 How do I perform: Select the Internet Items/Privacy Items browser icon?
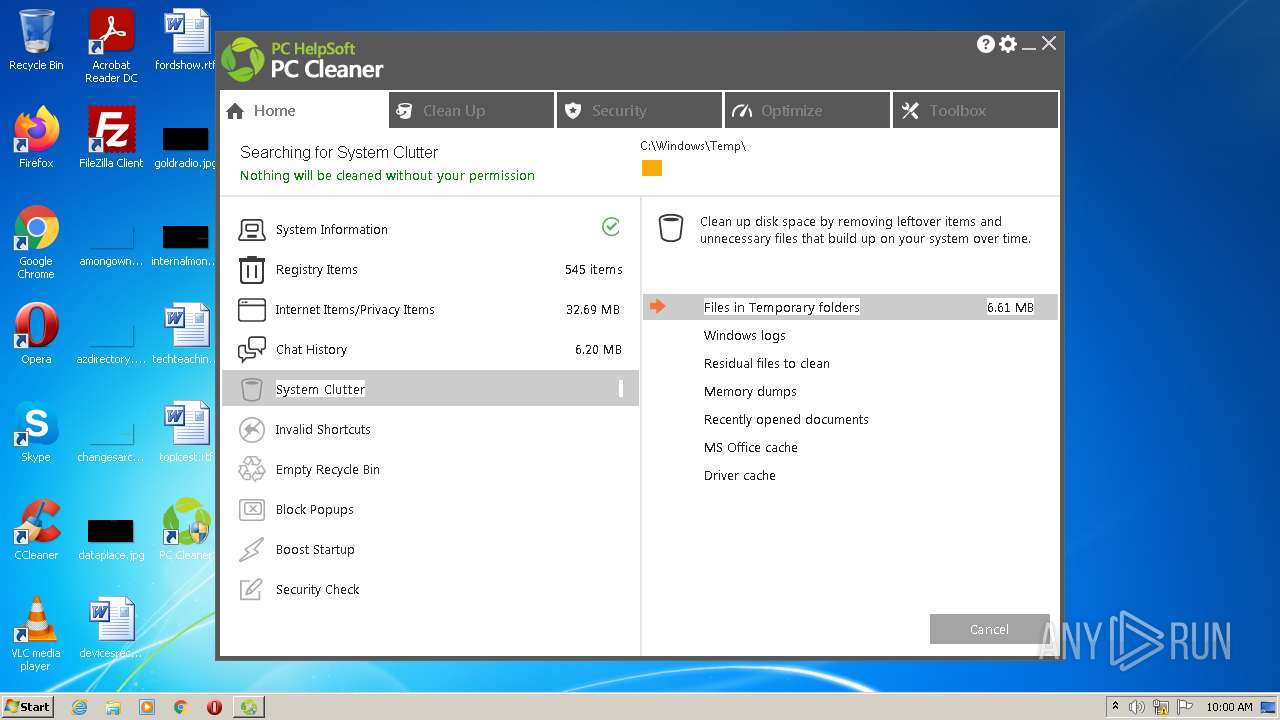(251, 310)
